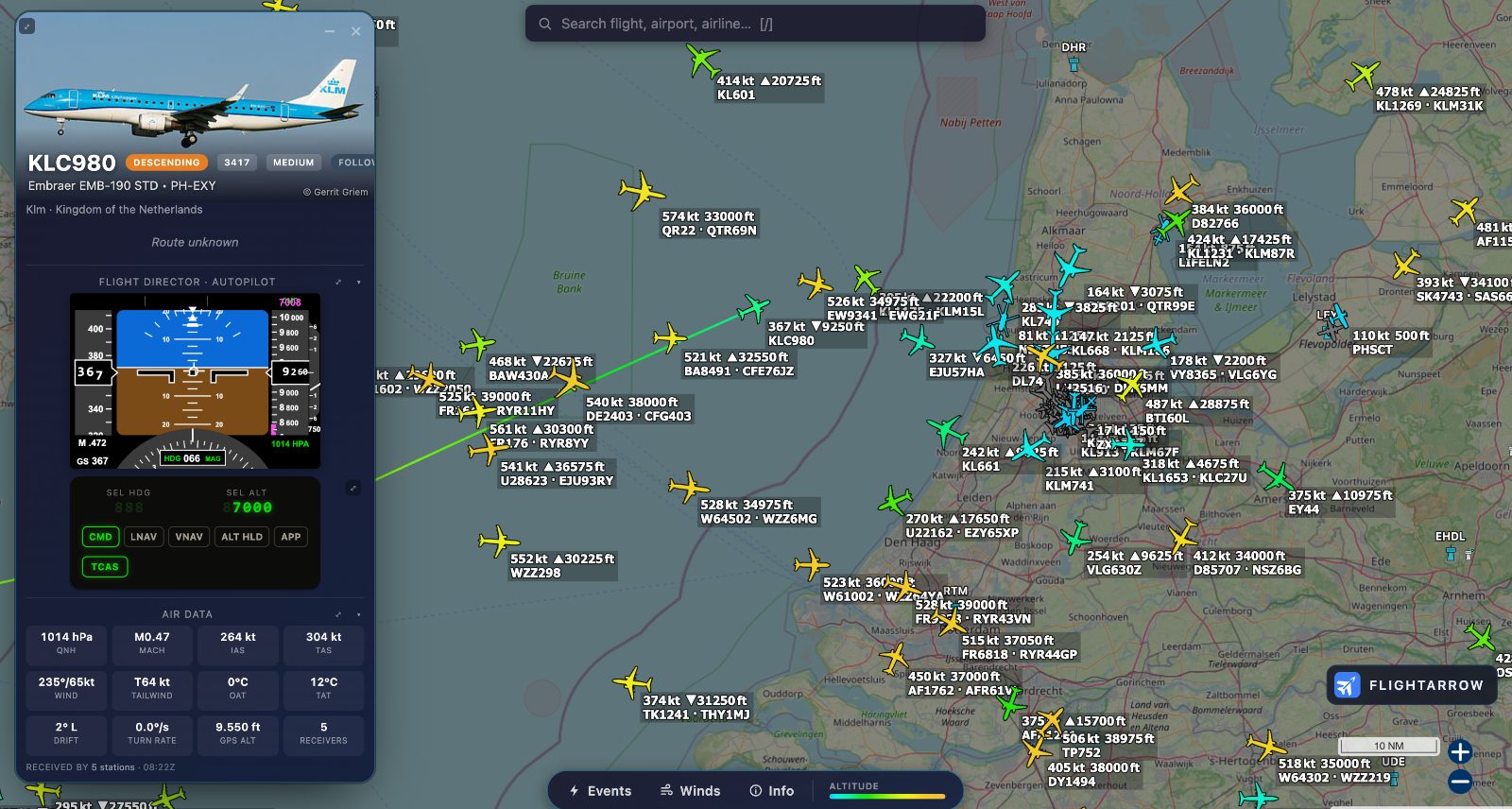
Task: Toggle the LNAV autopilot mode
Action: point(144,537)
